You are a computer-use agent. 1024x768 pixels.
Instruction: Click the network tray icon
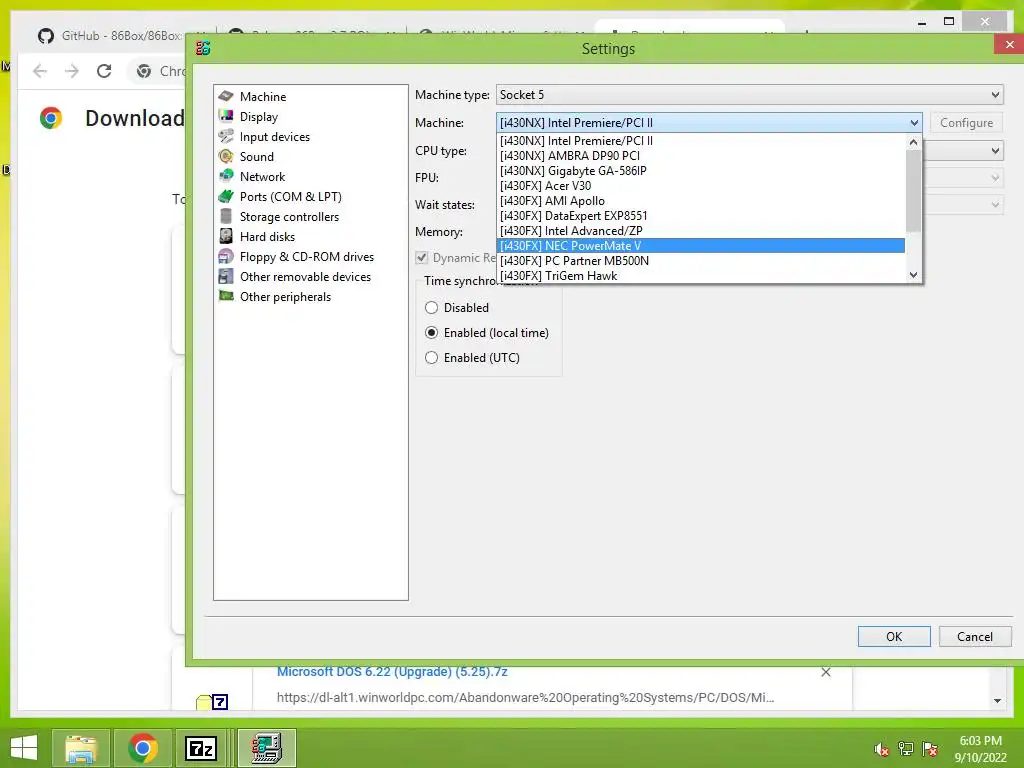coord(906,749)
